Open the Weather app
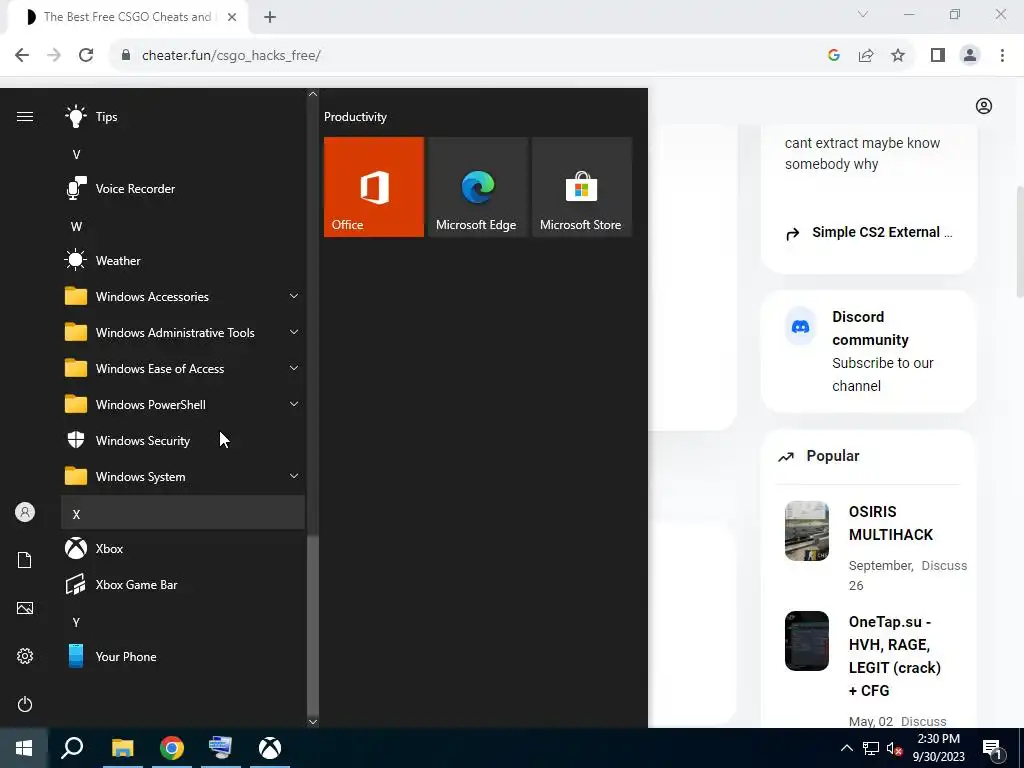Viewport: 1024px width, 768px height. pos(183,261)
